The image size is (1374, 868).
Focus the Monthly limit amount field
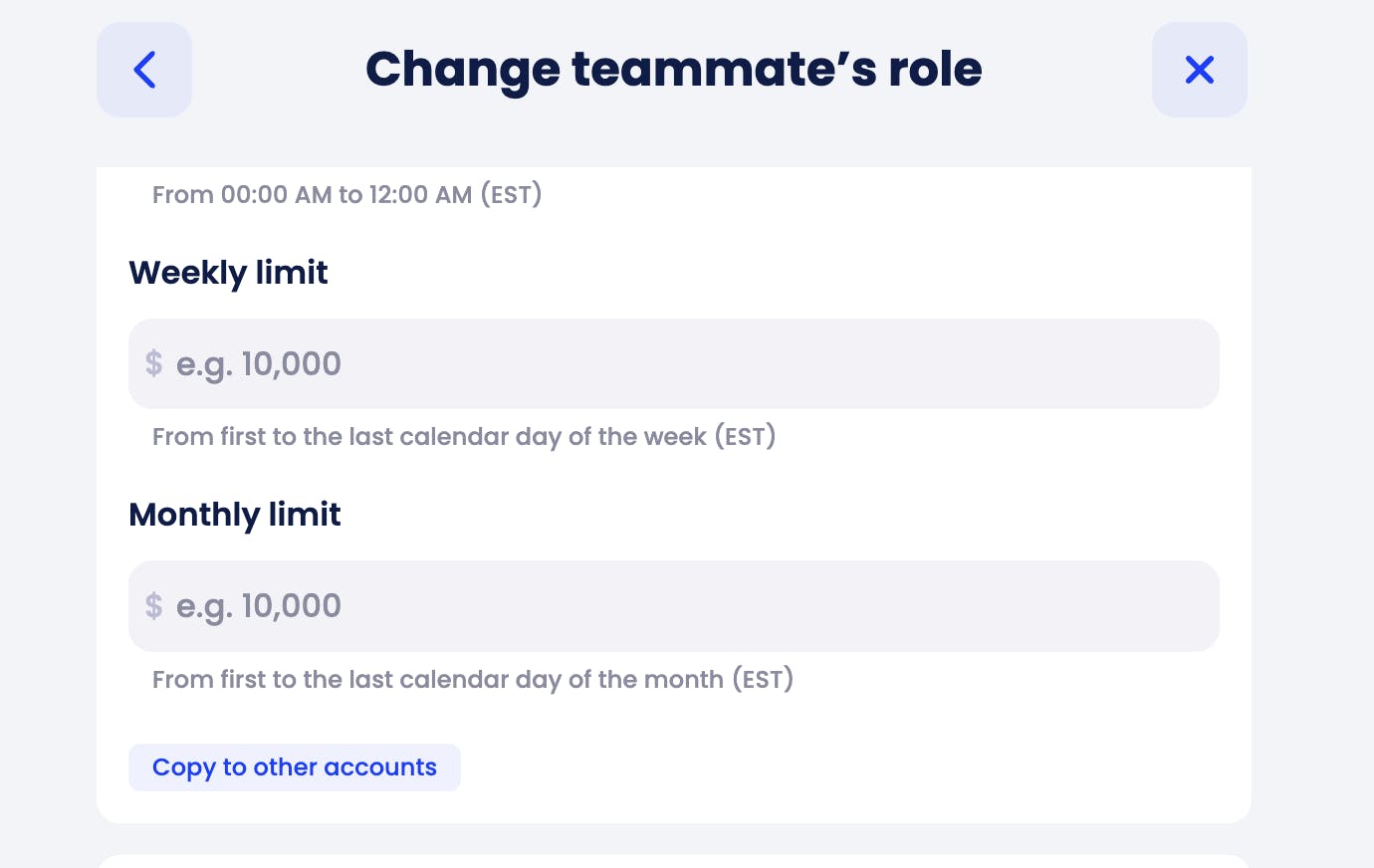674,606
